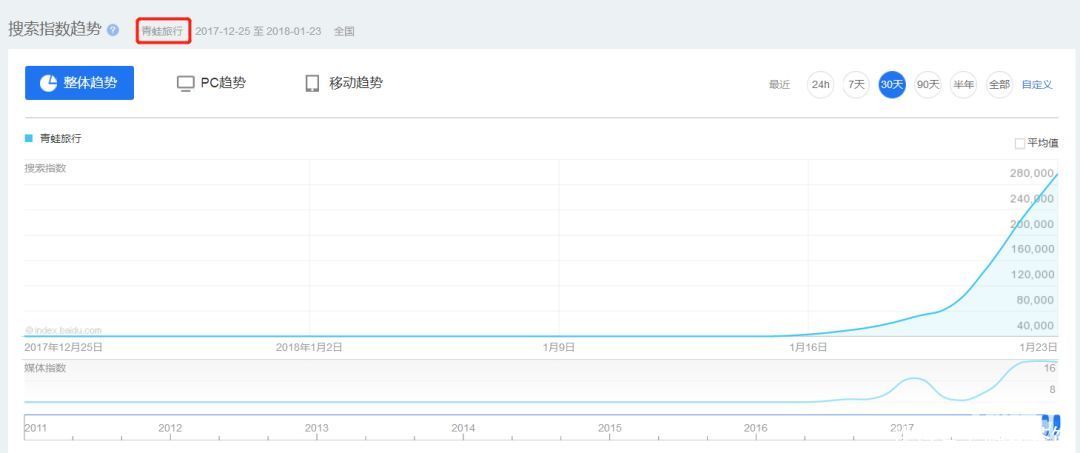Click the mobile tablet icon
Screen dimensions: 1080x453
coord(312,84)
